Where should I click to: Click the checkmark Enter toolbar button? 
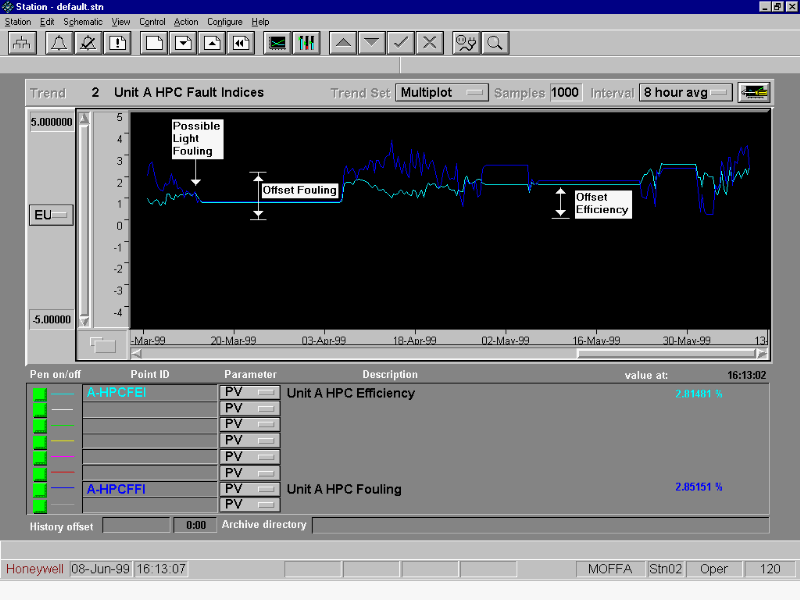click(400, 43)
